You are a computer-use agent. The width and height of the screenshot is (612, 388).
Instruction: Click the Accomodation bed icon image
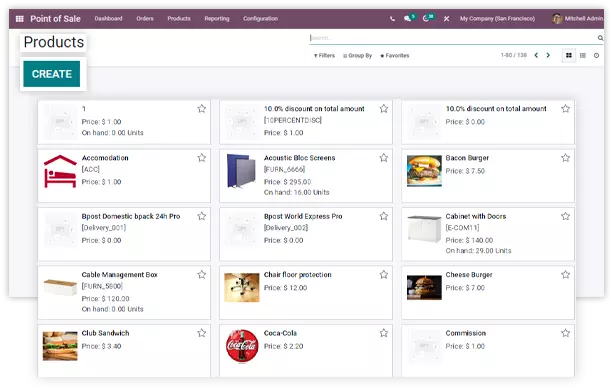[x=60, y=171]
